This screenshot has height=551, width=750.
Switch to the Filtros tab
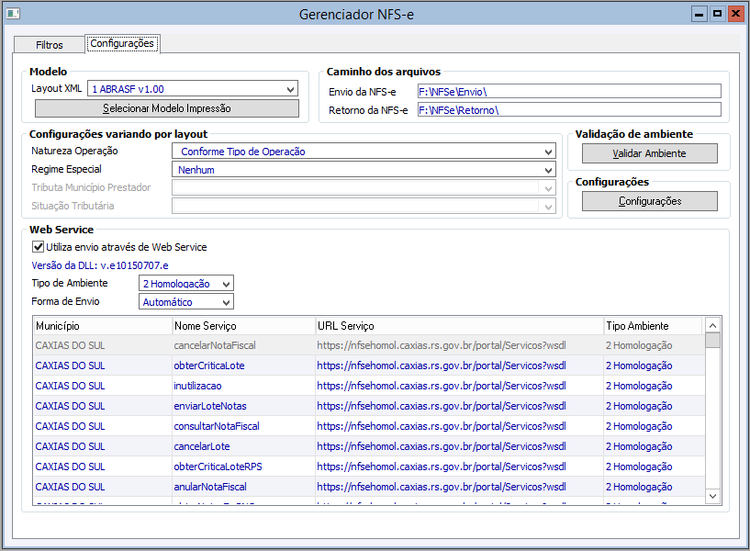(49, 45)
